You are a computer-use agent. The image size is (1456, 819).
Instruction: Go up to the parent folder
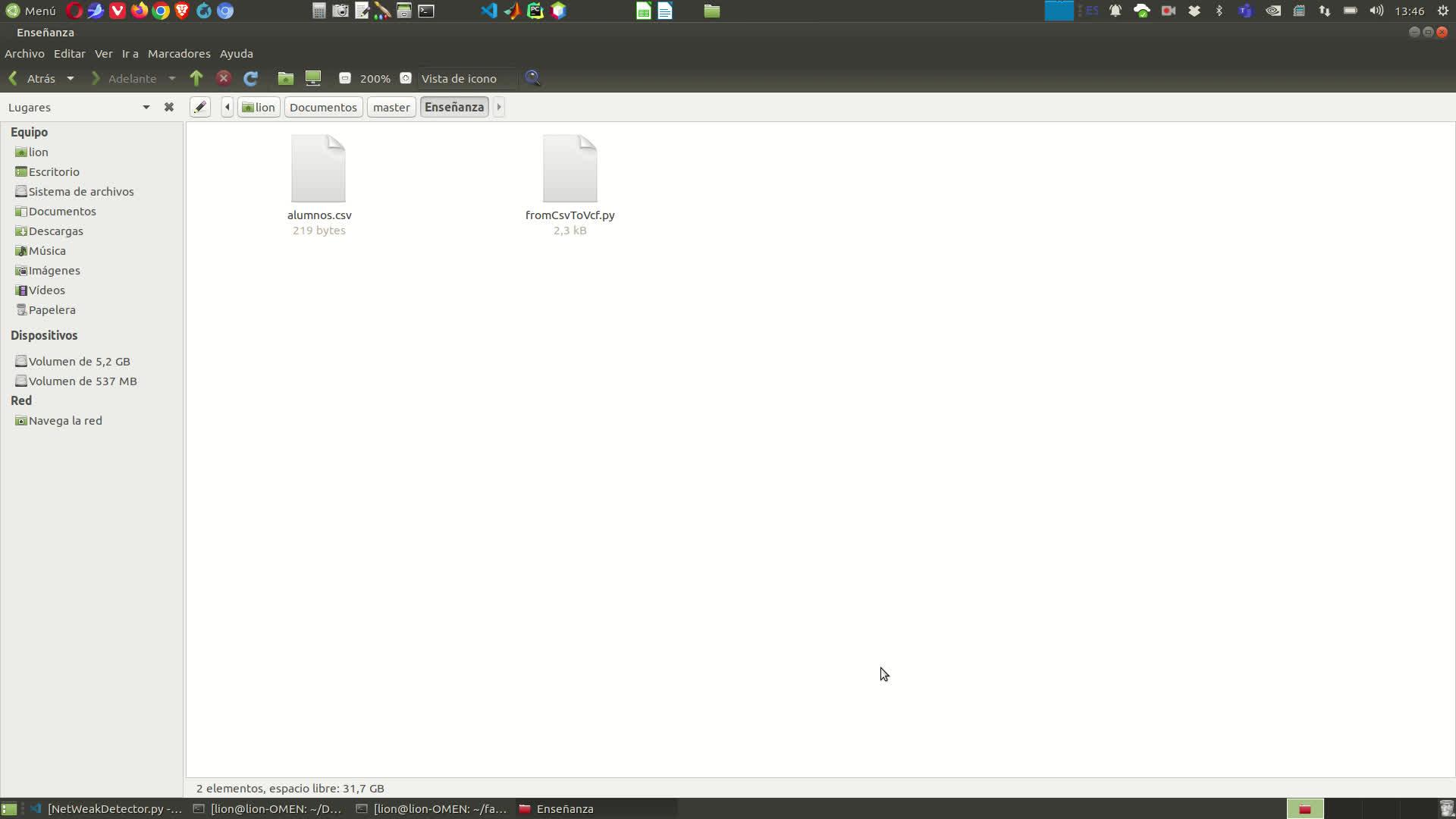pos(196,78)
